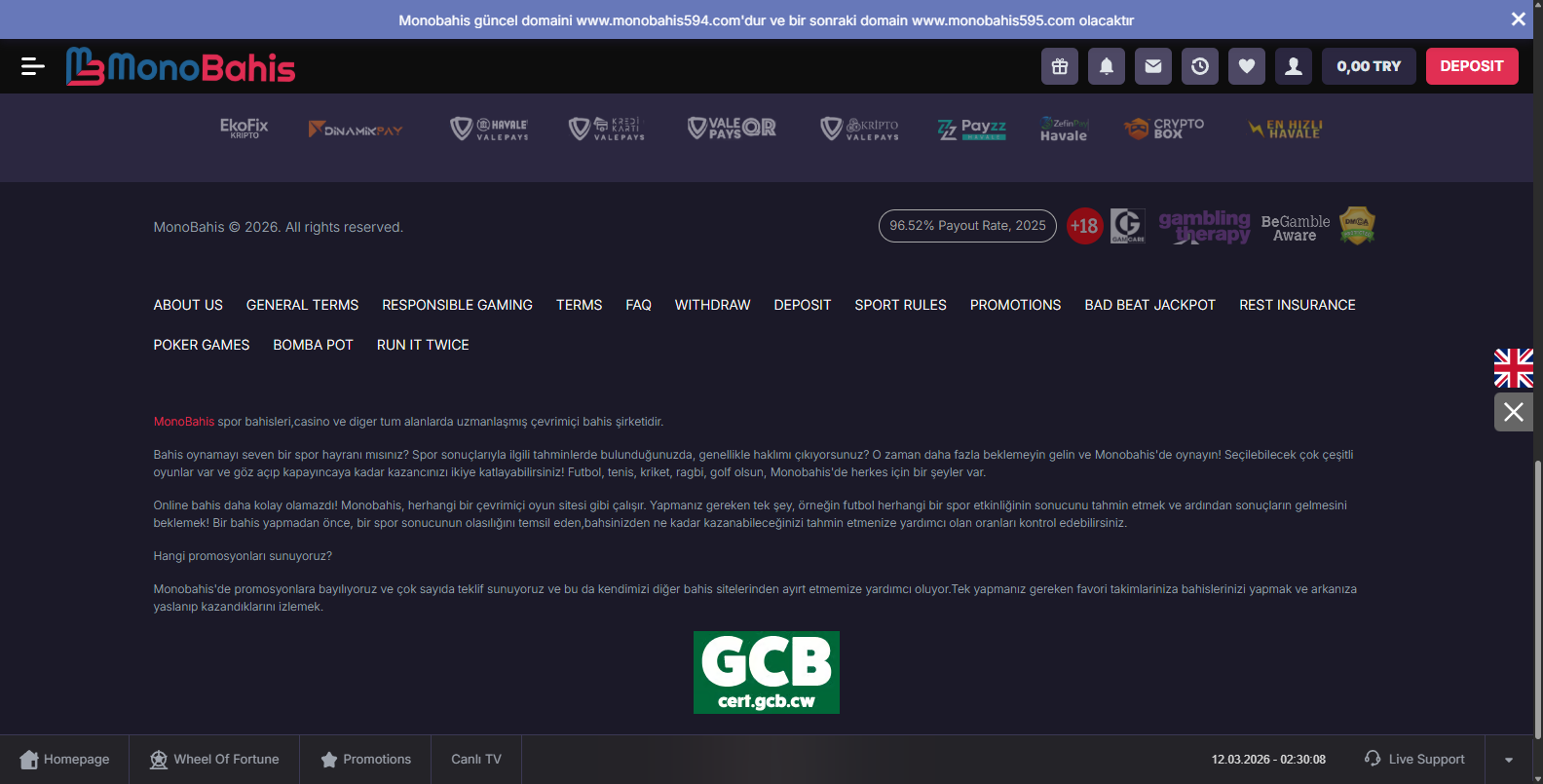Open the BAD BEAT JACKPOT link
Image resolution: width=1543 pixels, height=784 pixels.
[1149, 305]
